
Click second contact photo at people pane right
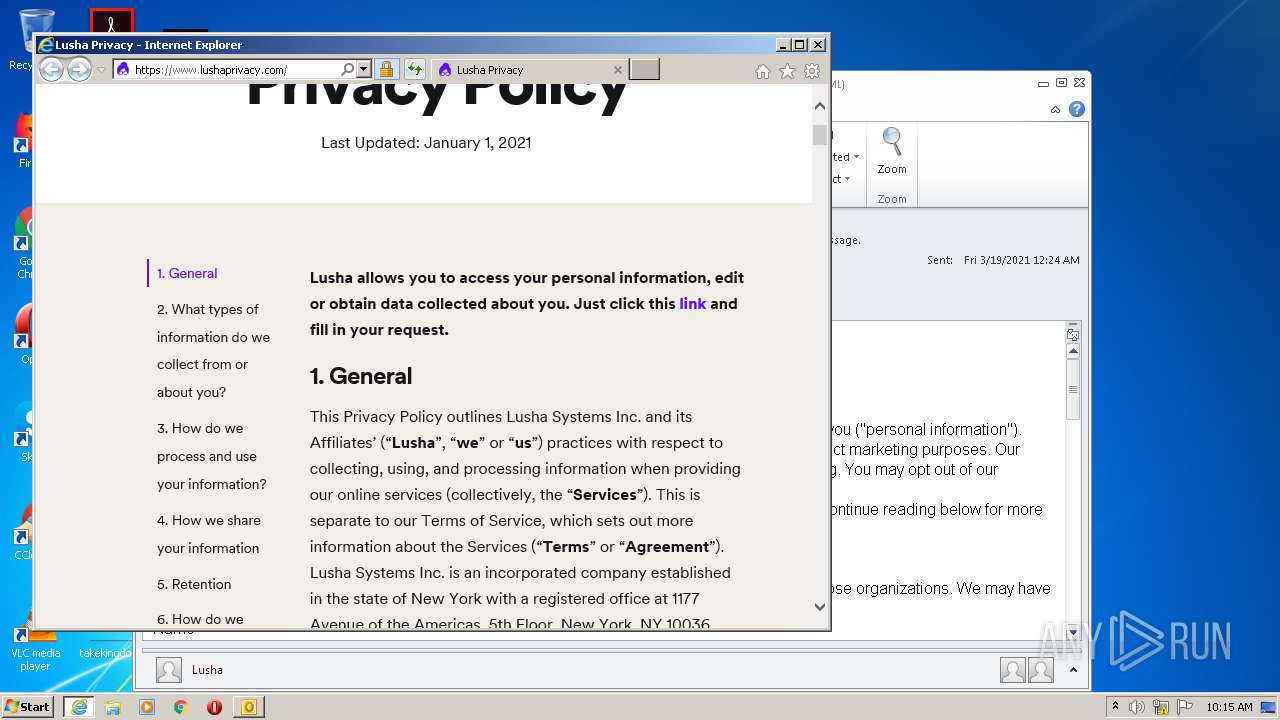pos(1041,670)
